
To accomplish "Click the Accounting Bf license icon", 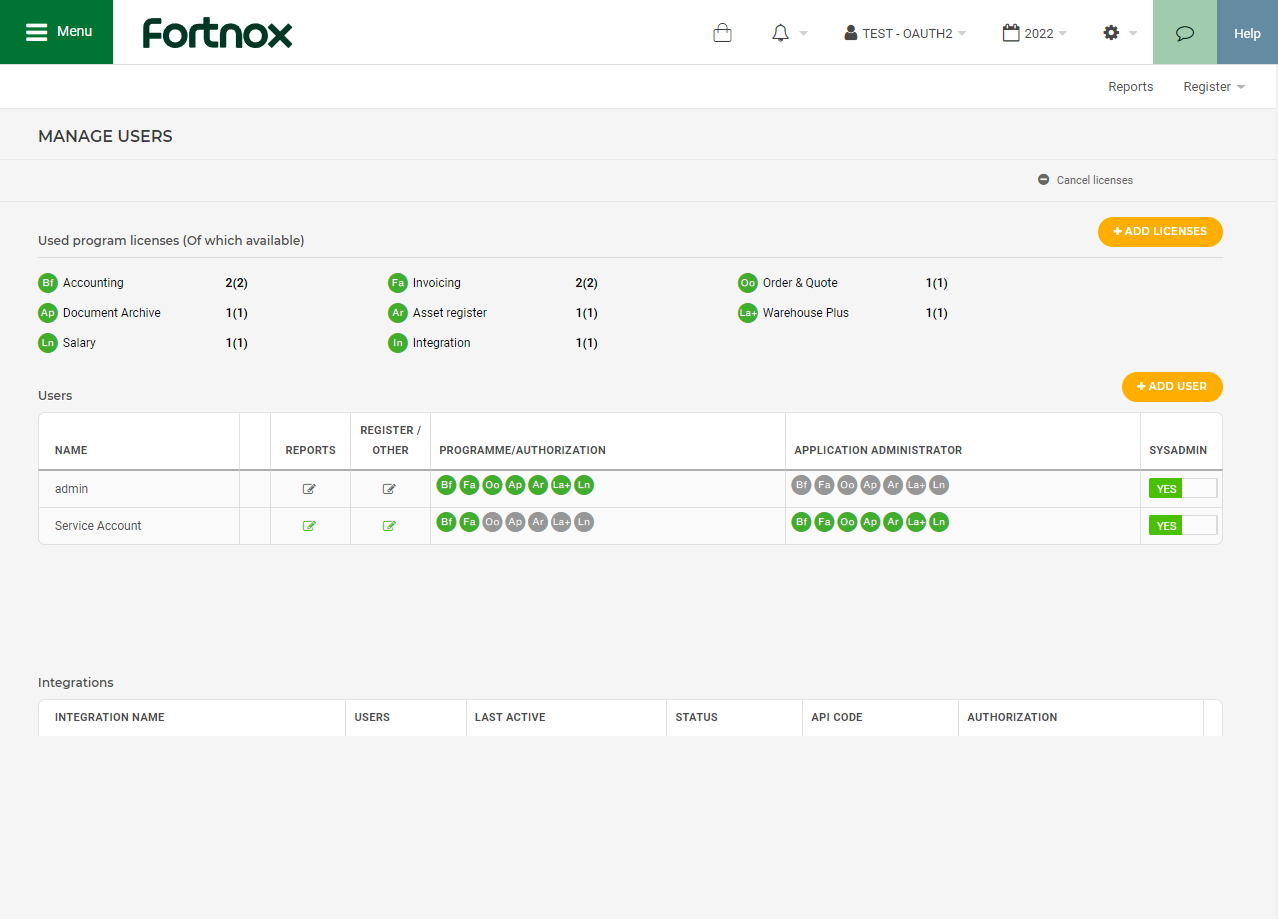I will pos(48,283).
